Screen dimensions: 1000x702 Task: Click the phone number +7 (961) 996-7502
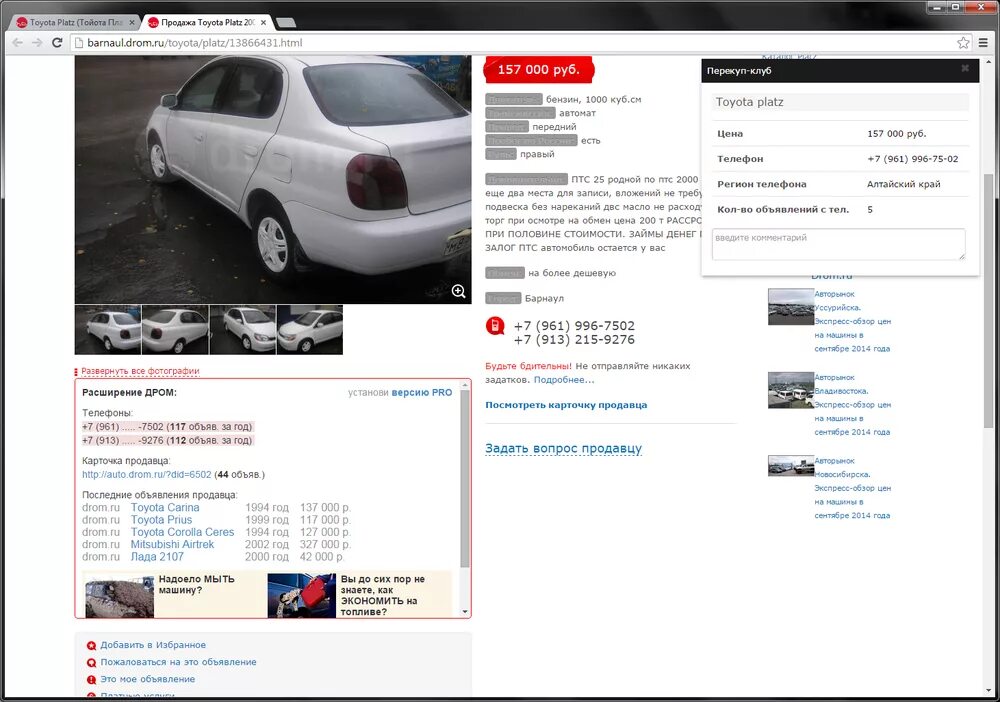pyautogui.click(x=574, y=326)
